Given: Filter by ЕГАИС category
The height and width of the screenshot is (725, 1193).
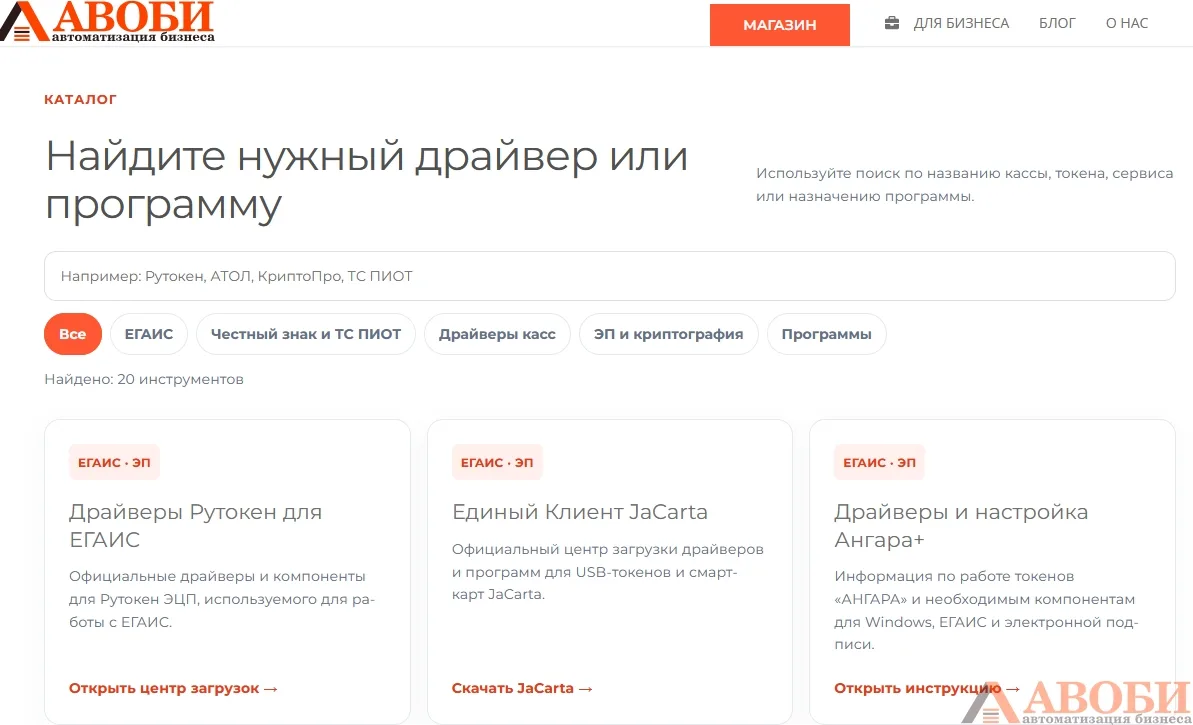Looking at the screenshot, I should 149,334.
